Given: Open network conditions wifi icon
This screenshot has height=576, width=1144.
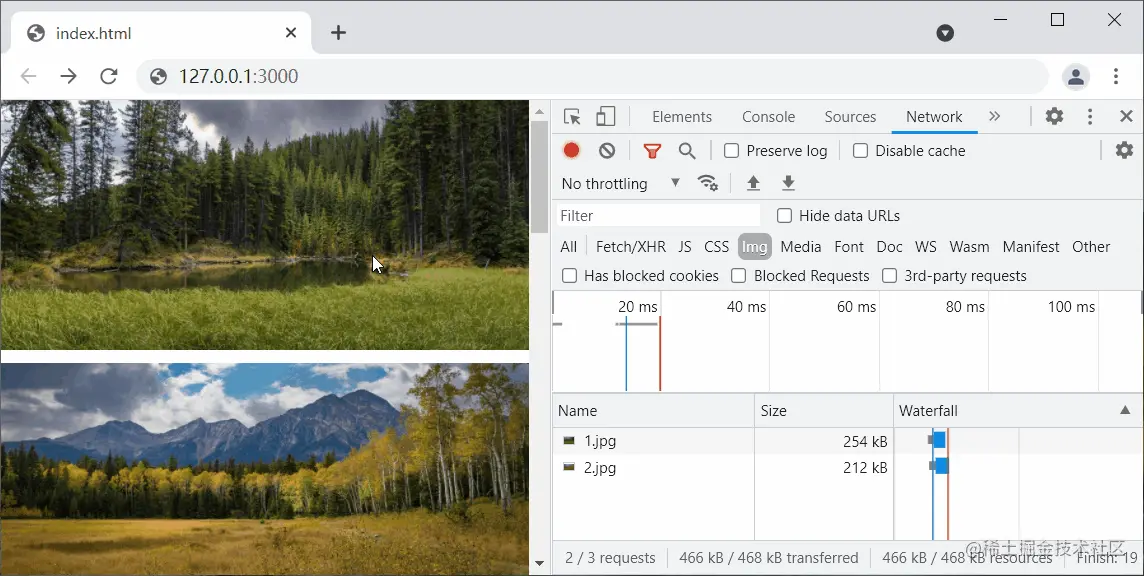Looking at the screenshot, I should point(708,183).
